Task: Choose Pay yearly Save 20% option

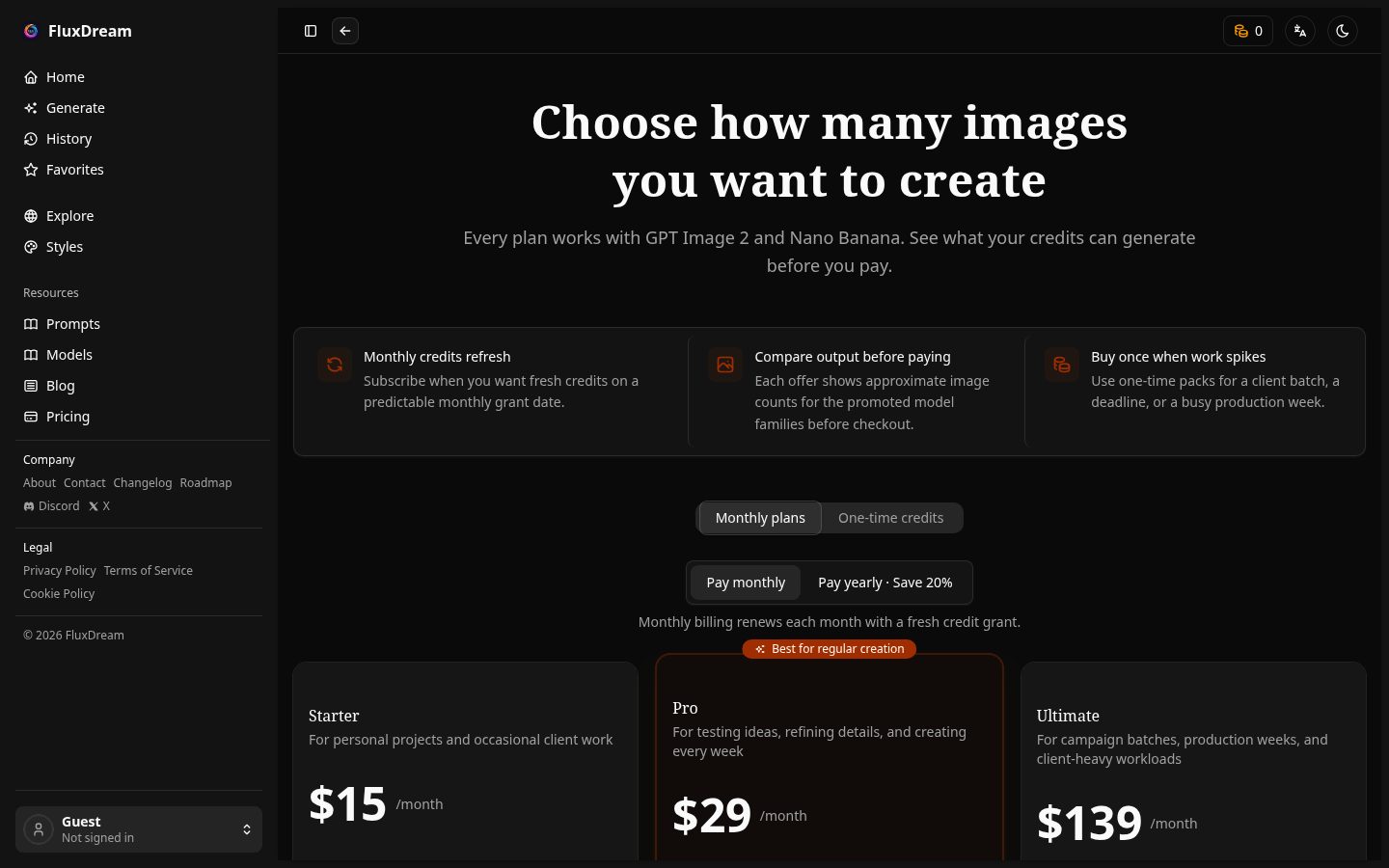Action: pos(885,583)
